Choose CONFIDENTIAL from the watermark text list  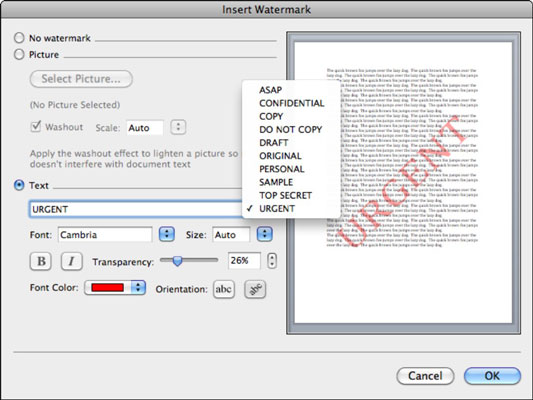[291, 103]
